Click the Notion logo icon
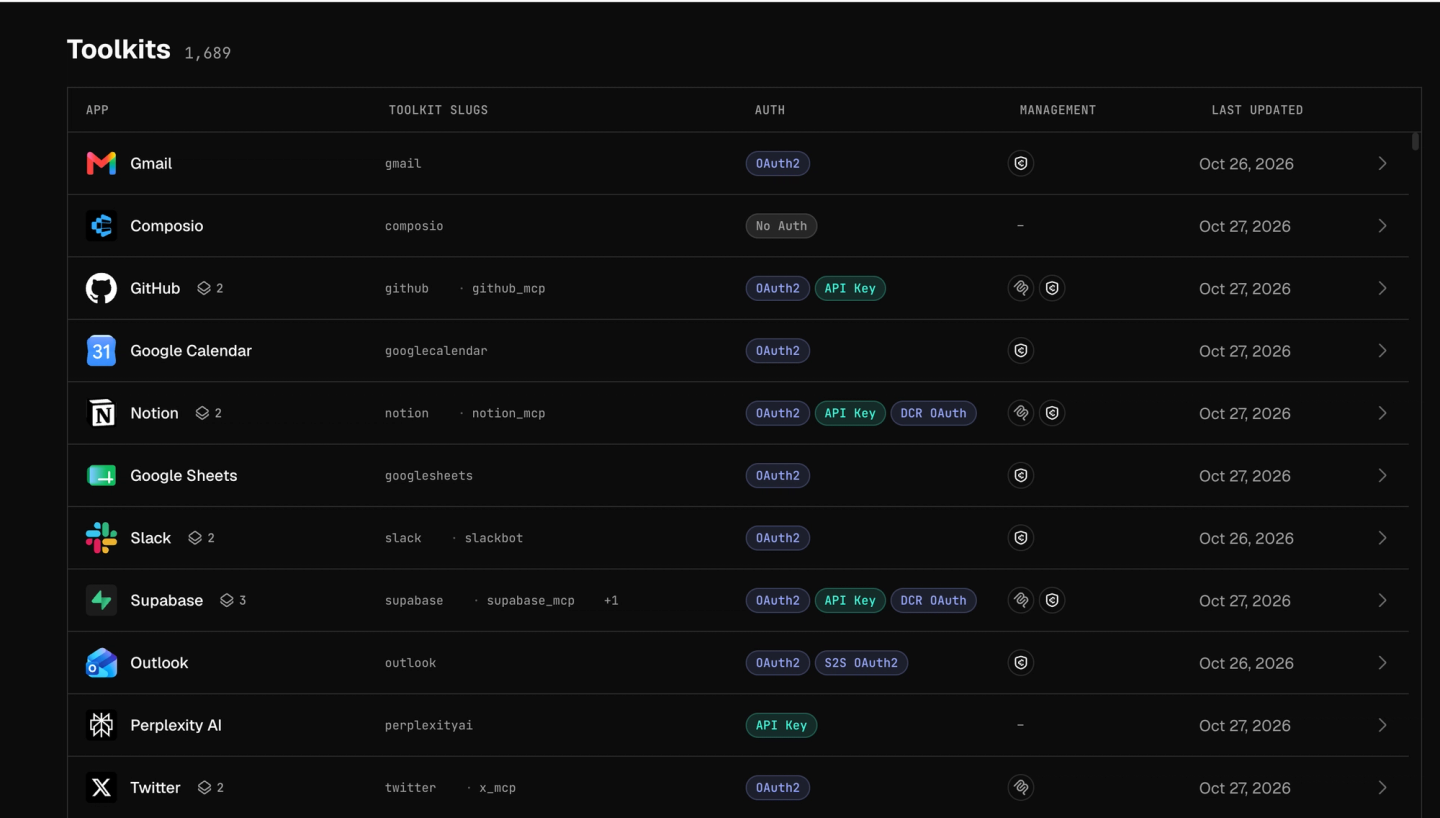The image size is (1440, 818). [101, 413]
